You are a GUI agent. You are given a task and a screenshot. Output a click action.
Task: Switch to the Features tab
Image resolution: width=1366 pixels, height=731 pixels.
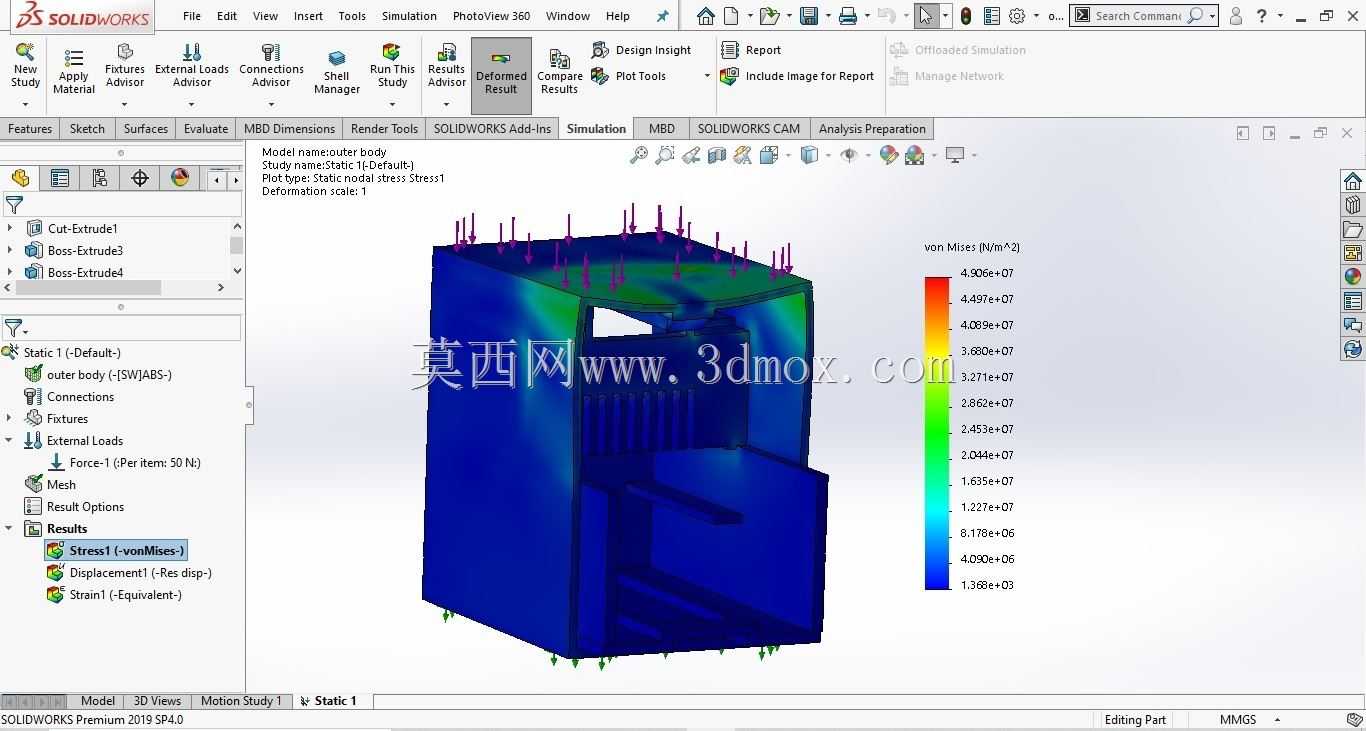(x=30, y=128)
